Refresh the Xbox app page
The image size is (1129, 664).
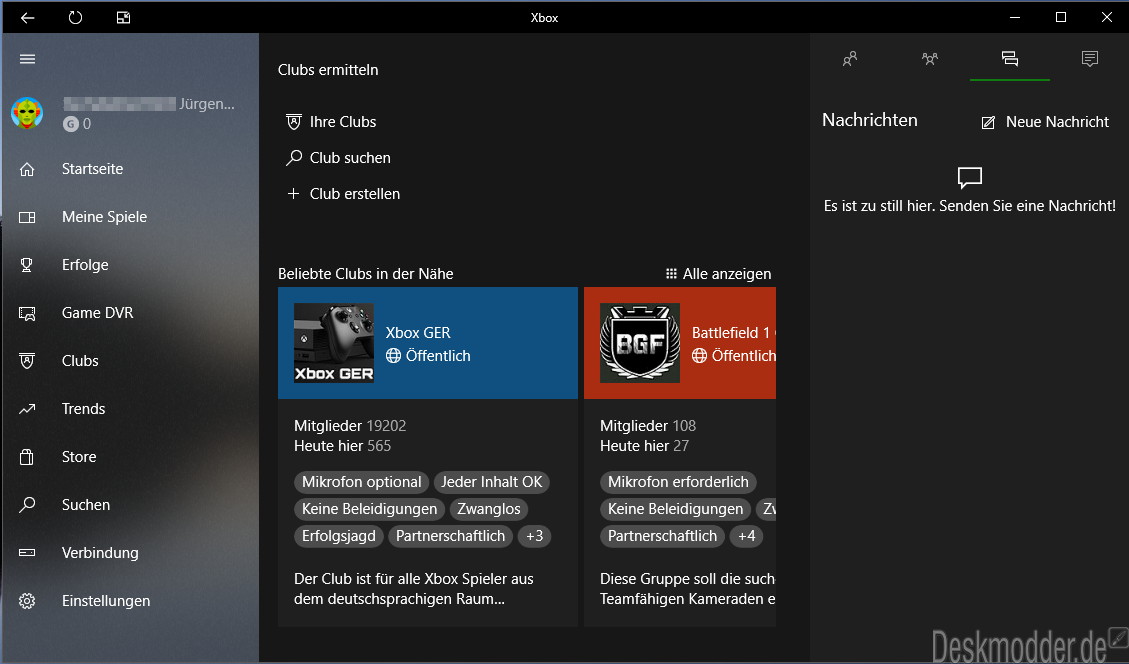[75, 17]
